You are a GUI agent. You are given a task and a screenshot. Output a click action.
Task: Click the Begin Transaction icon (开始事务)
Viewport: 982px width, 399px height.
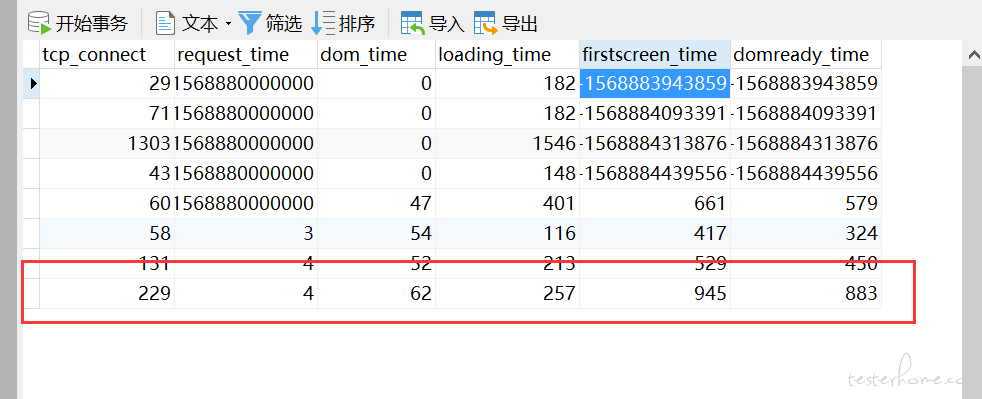[x=39, y=23]
